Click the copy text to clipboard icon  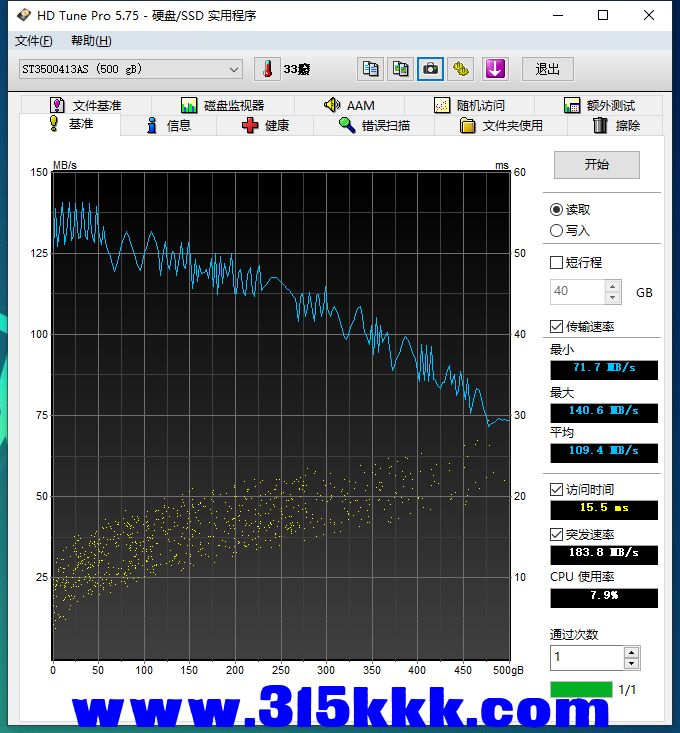tap(370, 69)
